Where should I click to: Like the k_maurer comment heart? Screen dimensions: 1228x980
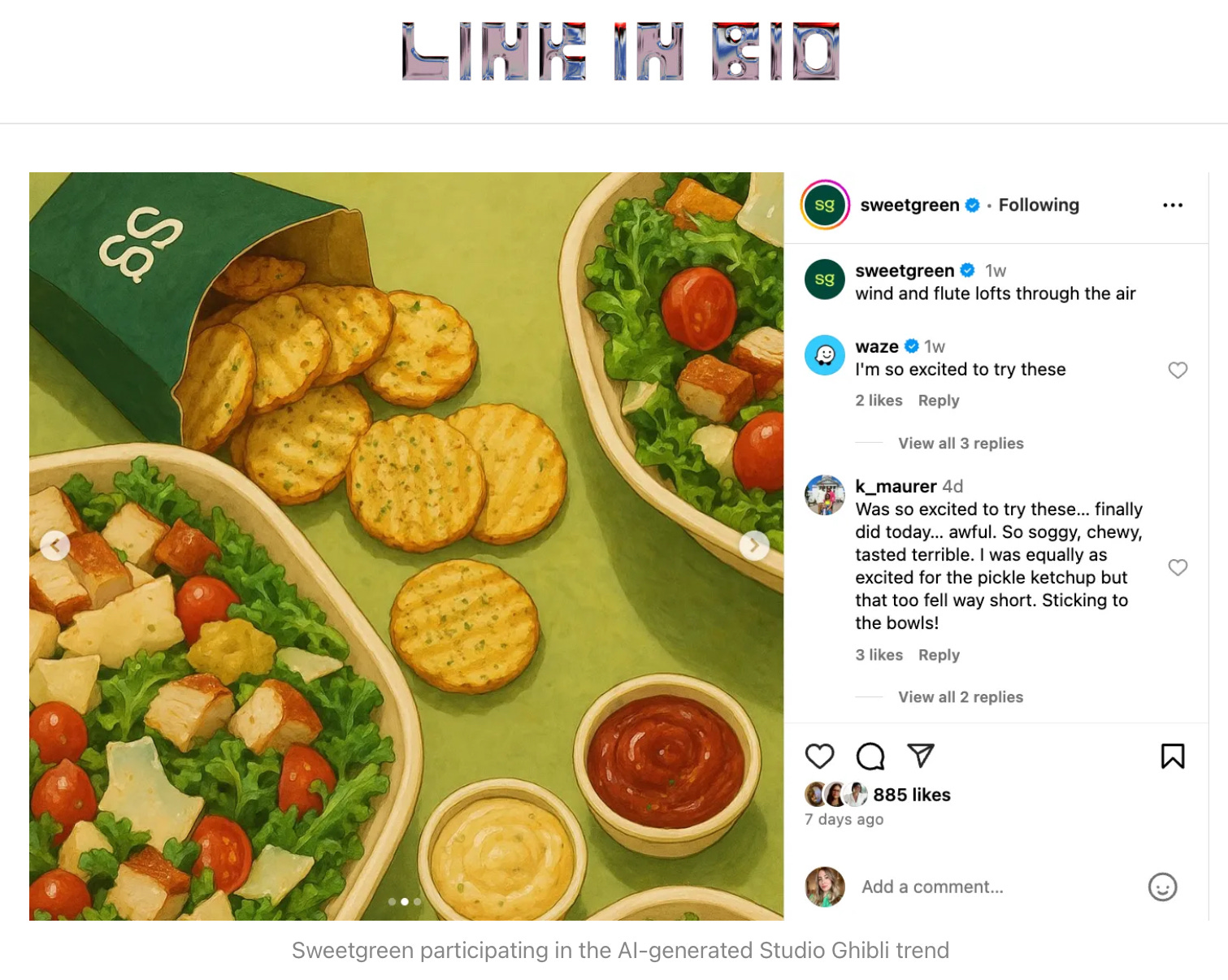pyautogui.click(x=1178, y=567)
